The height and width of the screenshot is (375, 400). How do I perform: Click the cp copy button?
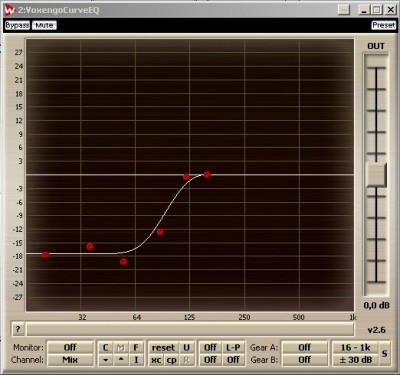[x=171, y=360]
